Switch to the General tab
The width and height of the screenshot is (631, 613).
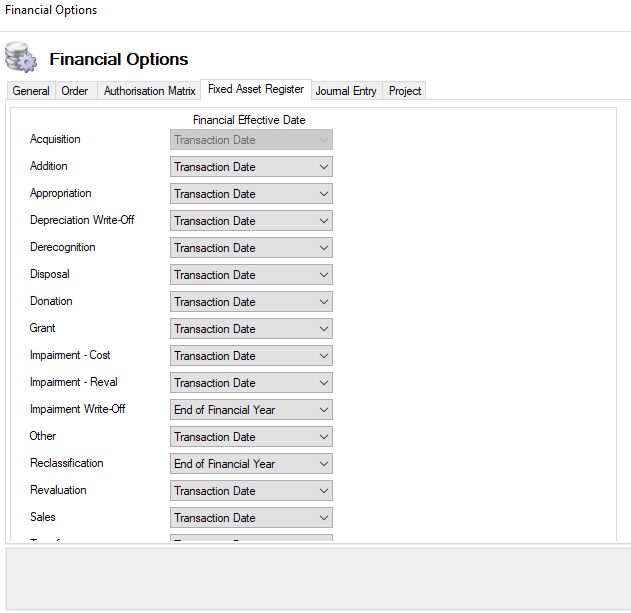[31, 91]
